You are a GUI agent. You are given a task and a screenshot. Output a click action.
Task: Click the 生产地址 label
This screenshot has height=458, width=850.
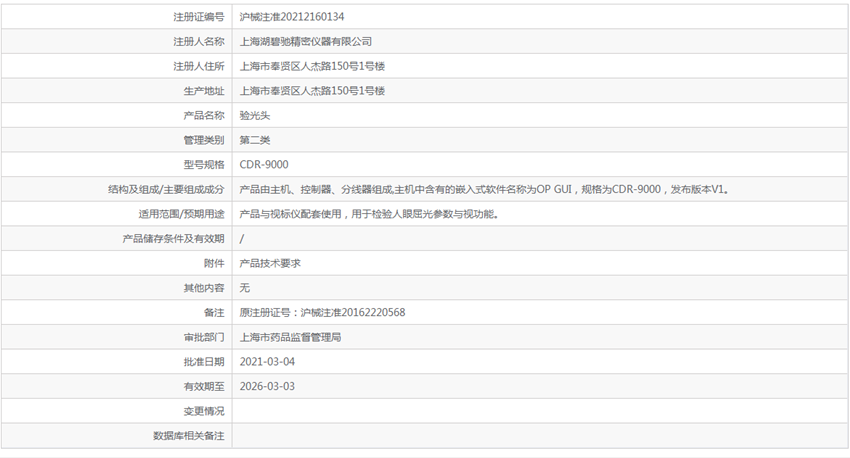coord(204,91)
